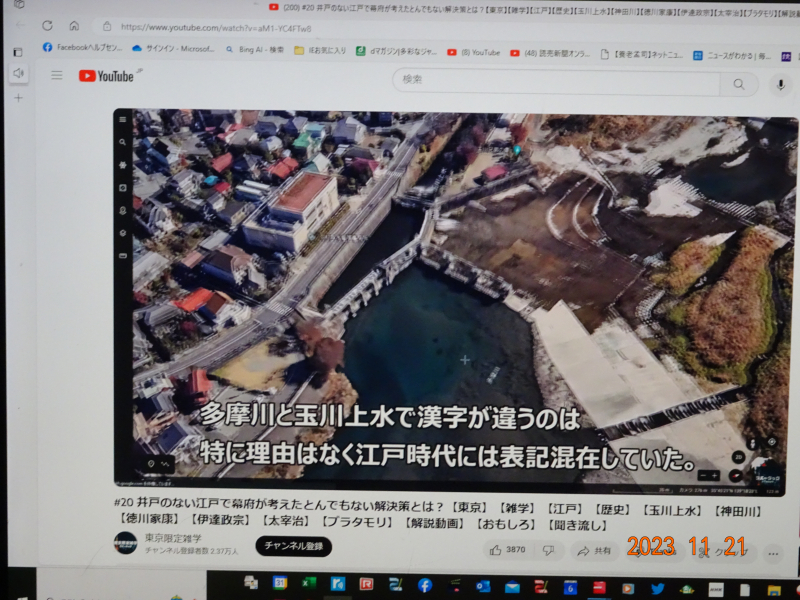
Task: Open Twitter from the taskbar
Action: coord(658,589)
